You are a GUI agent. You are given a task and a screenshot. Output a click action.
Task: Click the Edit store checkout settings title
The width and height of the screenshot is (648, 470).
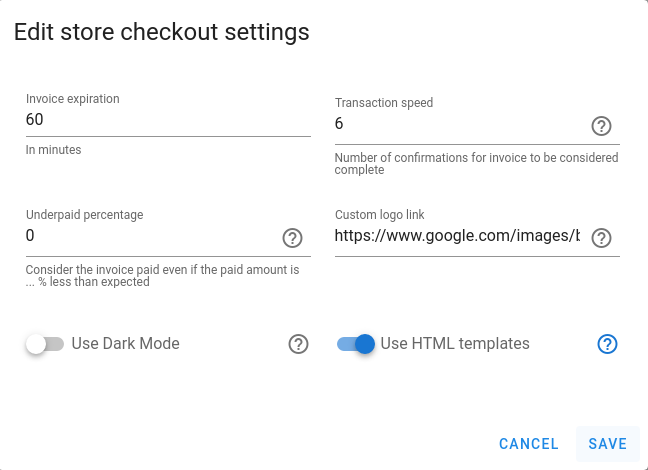click(162, 32)
